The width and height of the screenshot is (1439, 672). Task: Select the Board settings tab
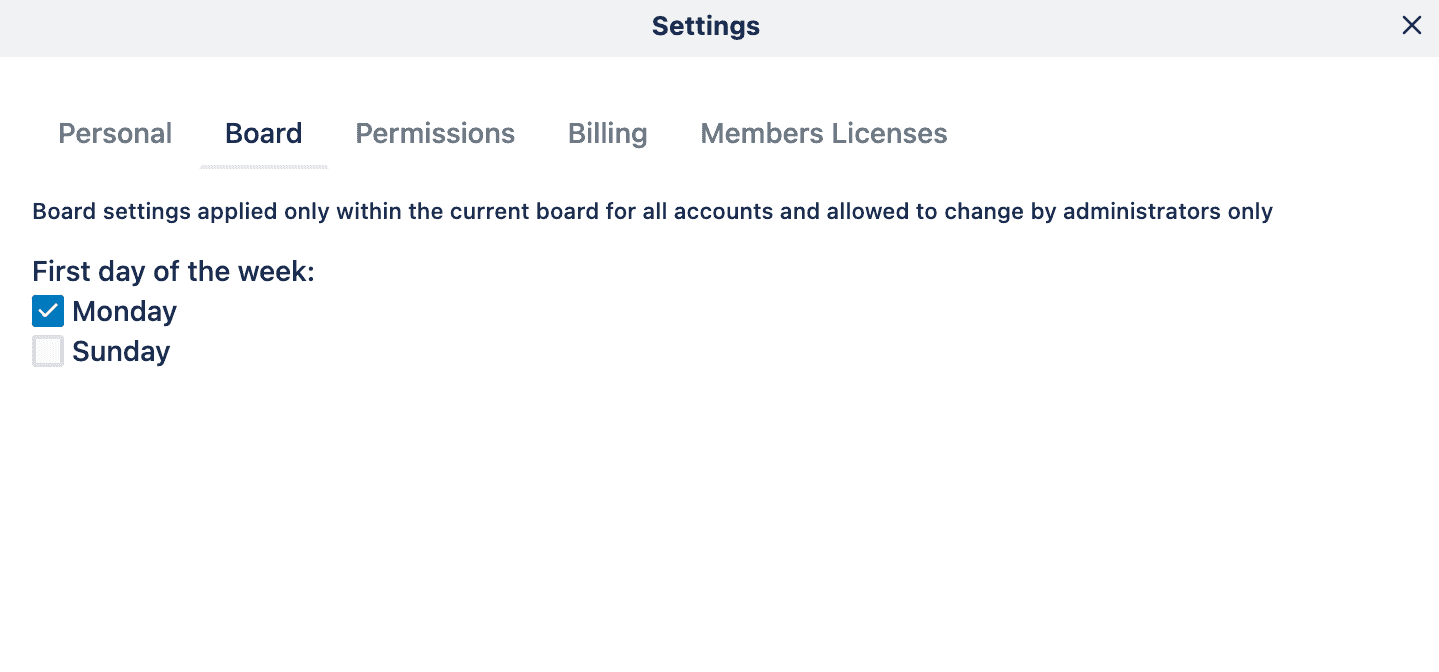(264, 134)
